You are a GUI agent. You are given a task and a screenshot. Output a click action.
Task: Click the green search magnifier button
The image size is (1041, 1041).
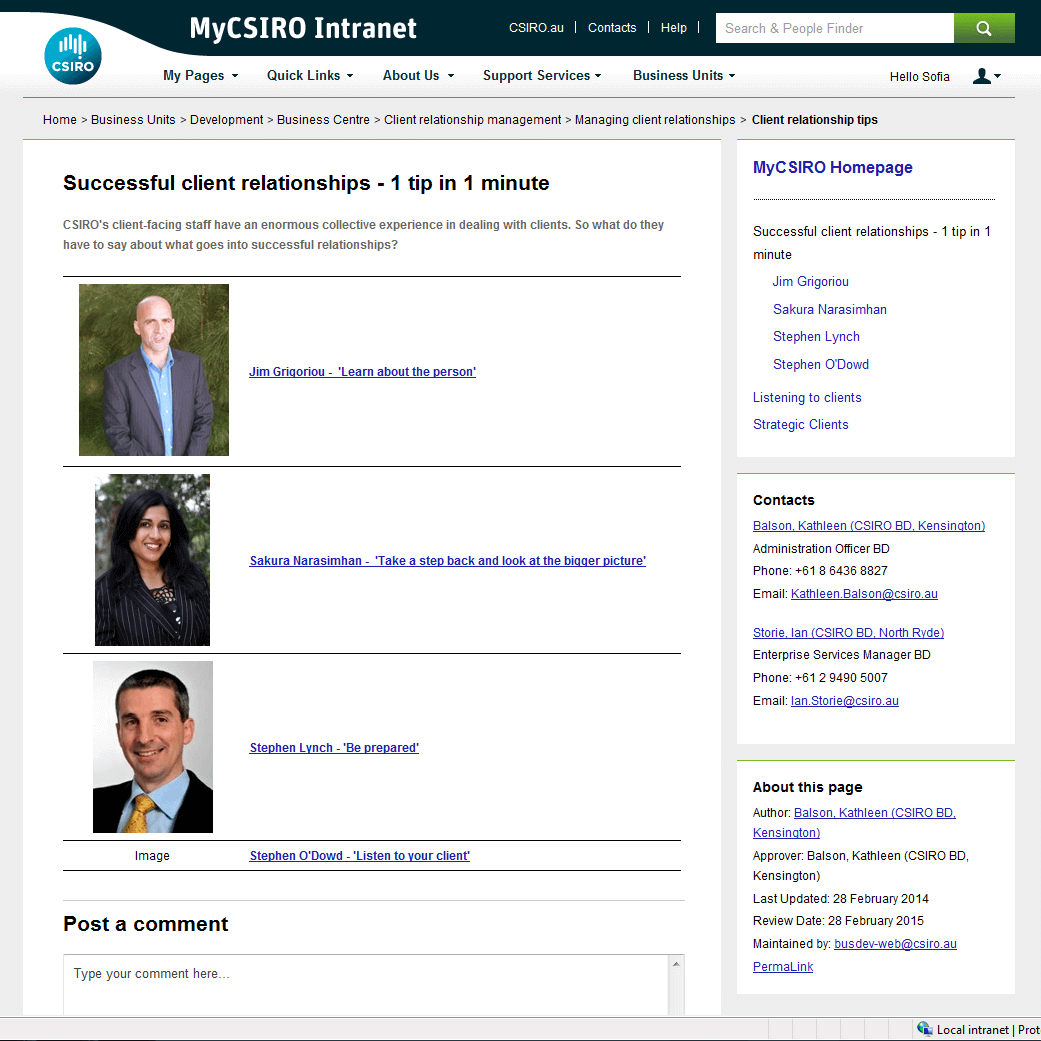pyautogui.click(x=984, y=28)
